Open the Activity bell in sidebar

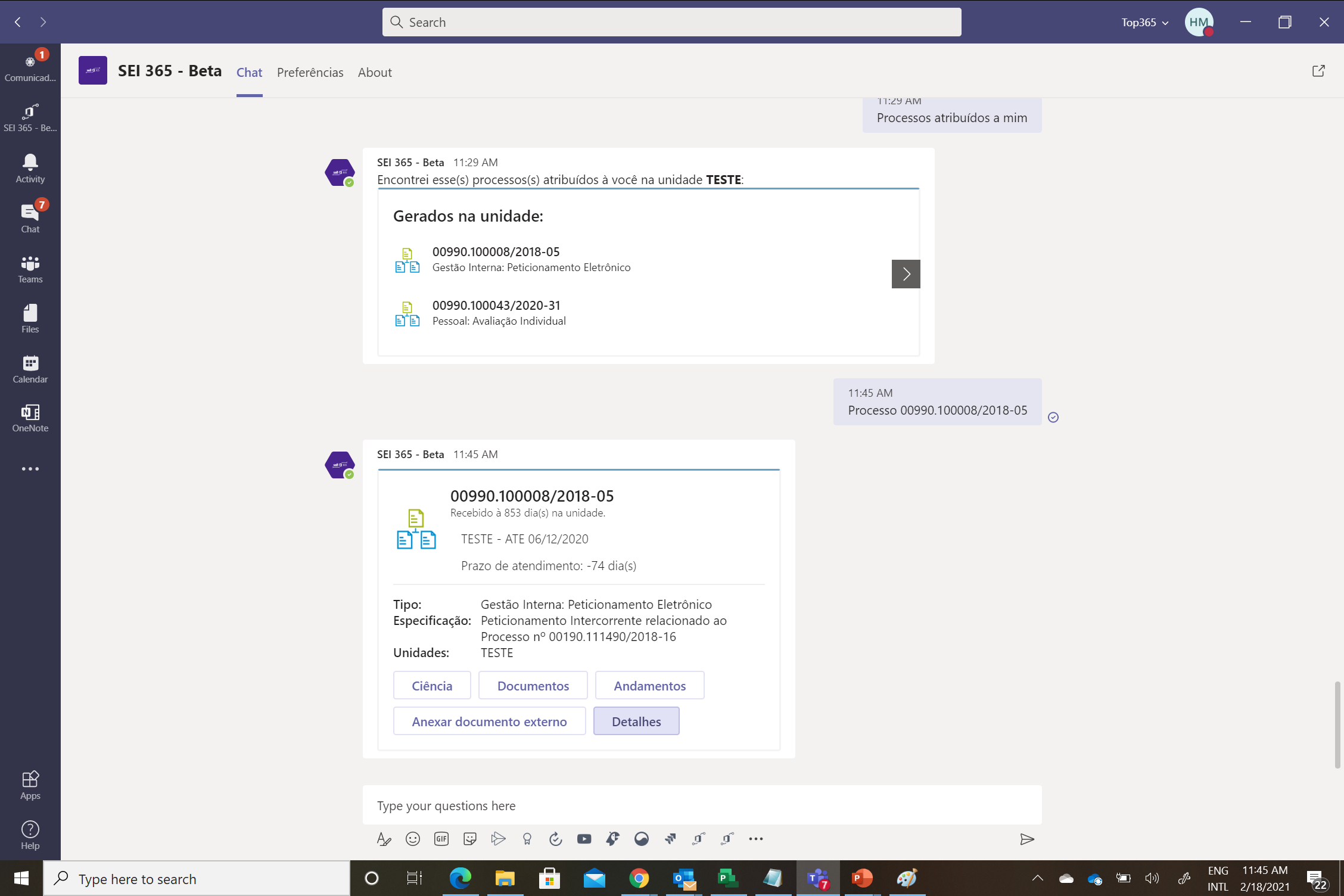point(30,168)
